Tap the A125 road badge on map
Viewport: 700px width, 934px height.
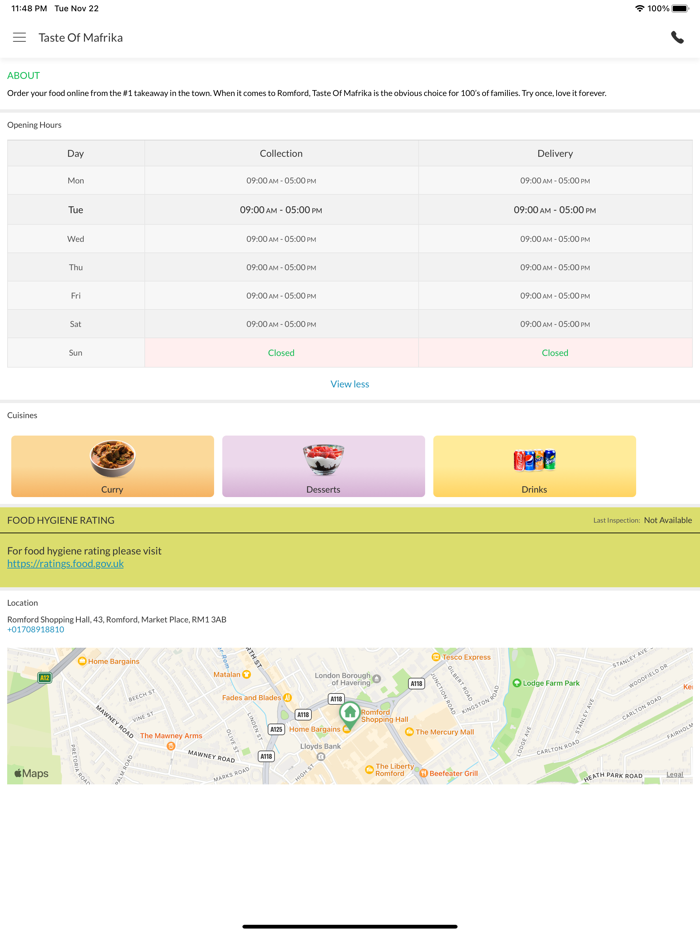[276, 729]
